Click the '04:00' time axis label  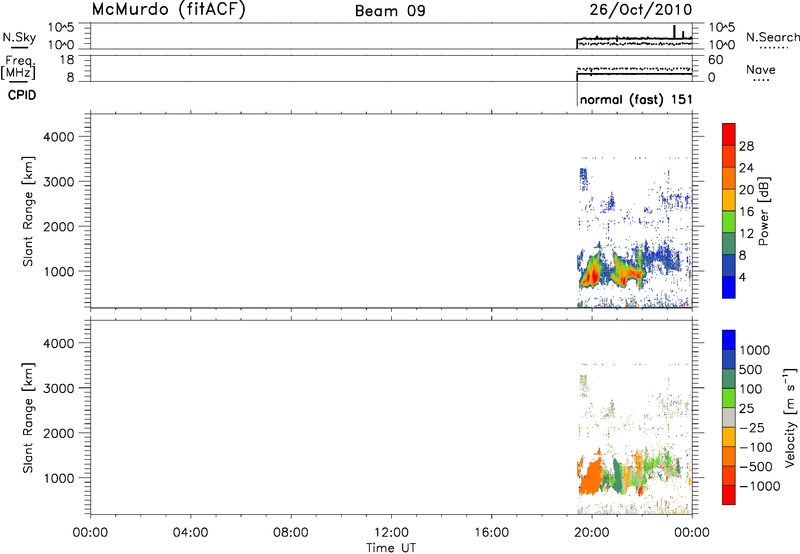coord(191,533)
